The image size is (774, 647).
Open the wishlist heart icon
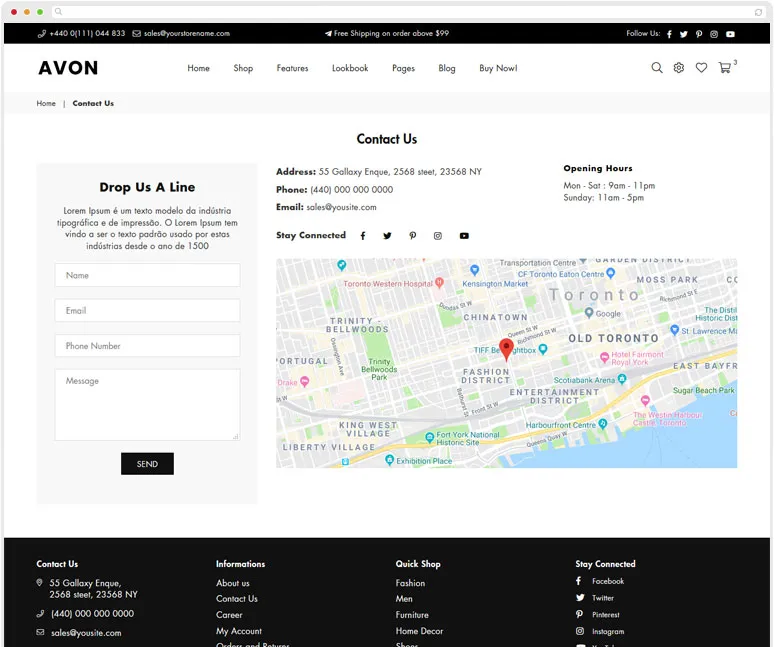(x=701, y=68)
